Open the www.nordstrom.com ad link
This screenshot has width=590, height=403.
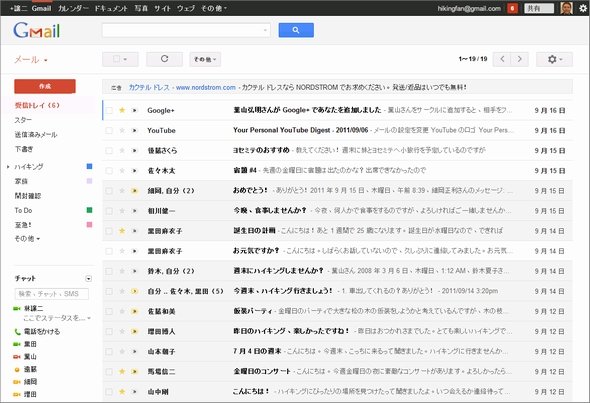(x=206, y=87)
